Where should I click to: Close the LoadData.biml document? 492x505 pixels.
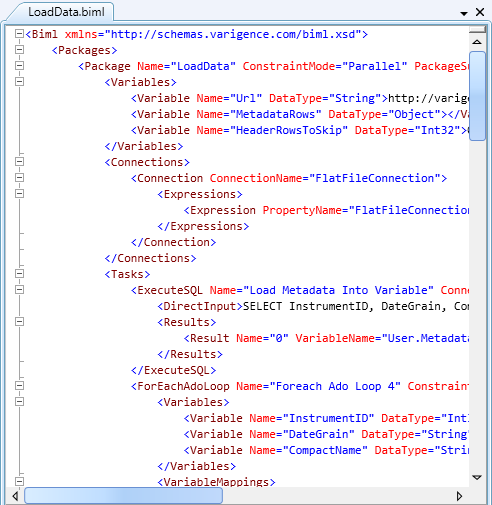click(480, 12)
